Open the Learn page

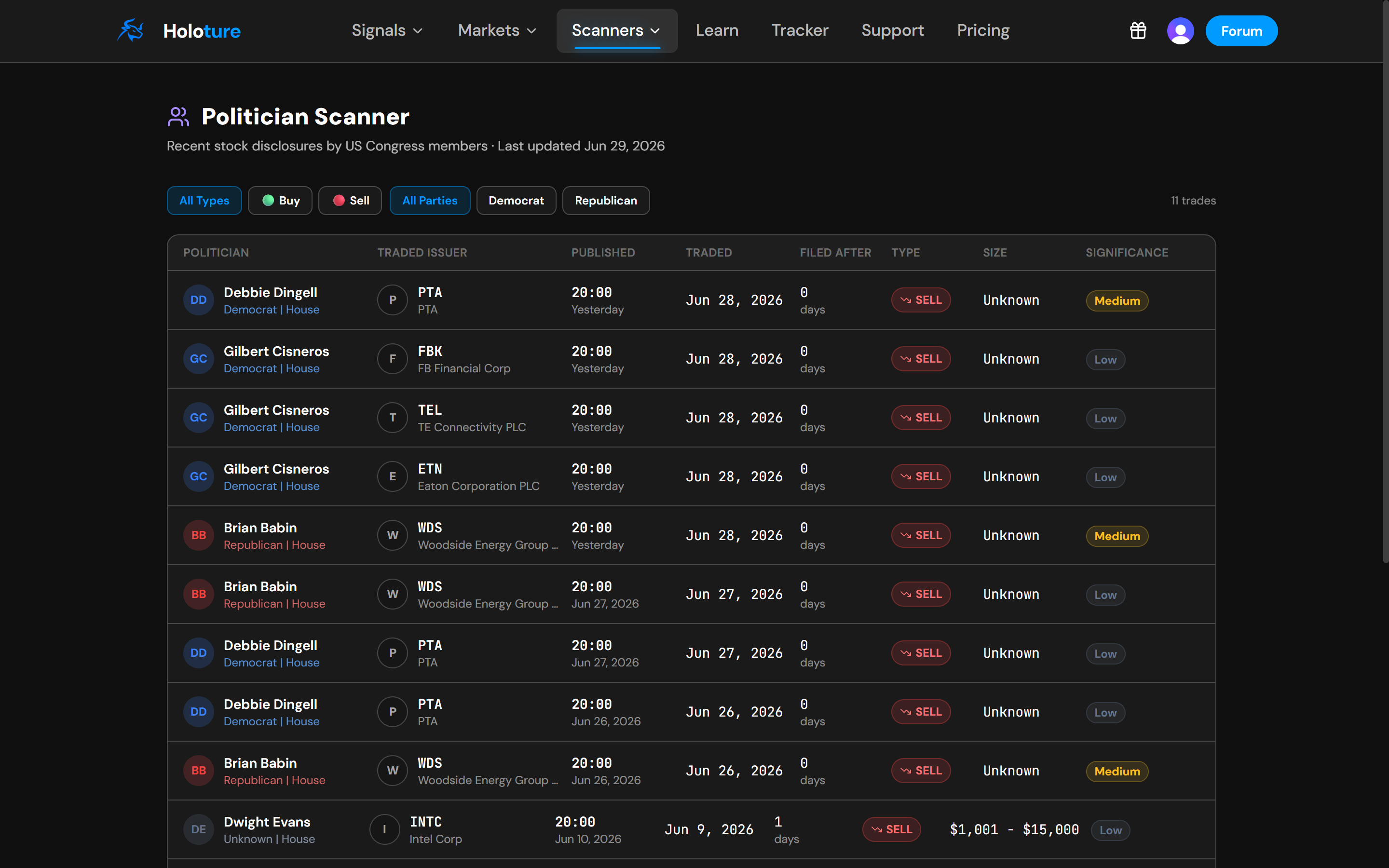717,30
